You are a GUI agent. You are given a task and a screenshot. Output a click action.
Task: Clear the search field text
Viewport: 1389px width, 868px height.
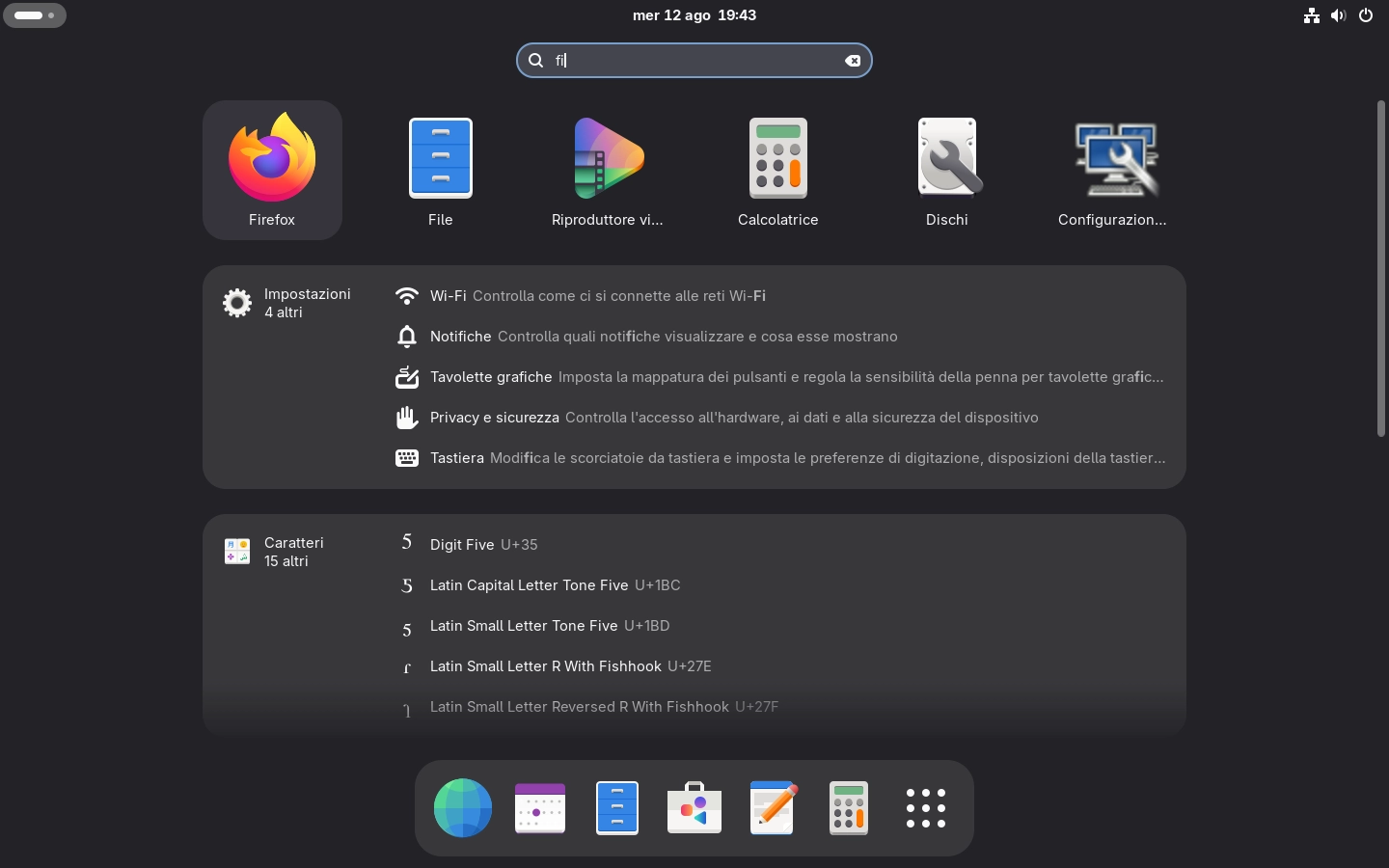[x=853, y=61]
